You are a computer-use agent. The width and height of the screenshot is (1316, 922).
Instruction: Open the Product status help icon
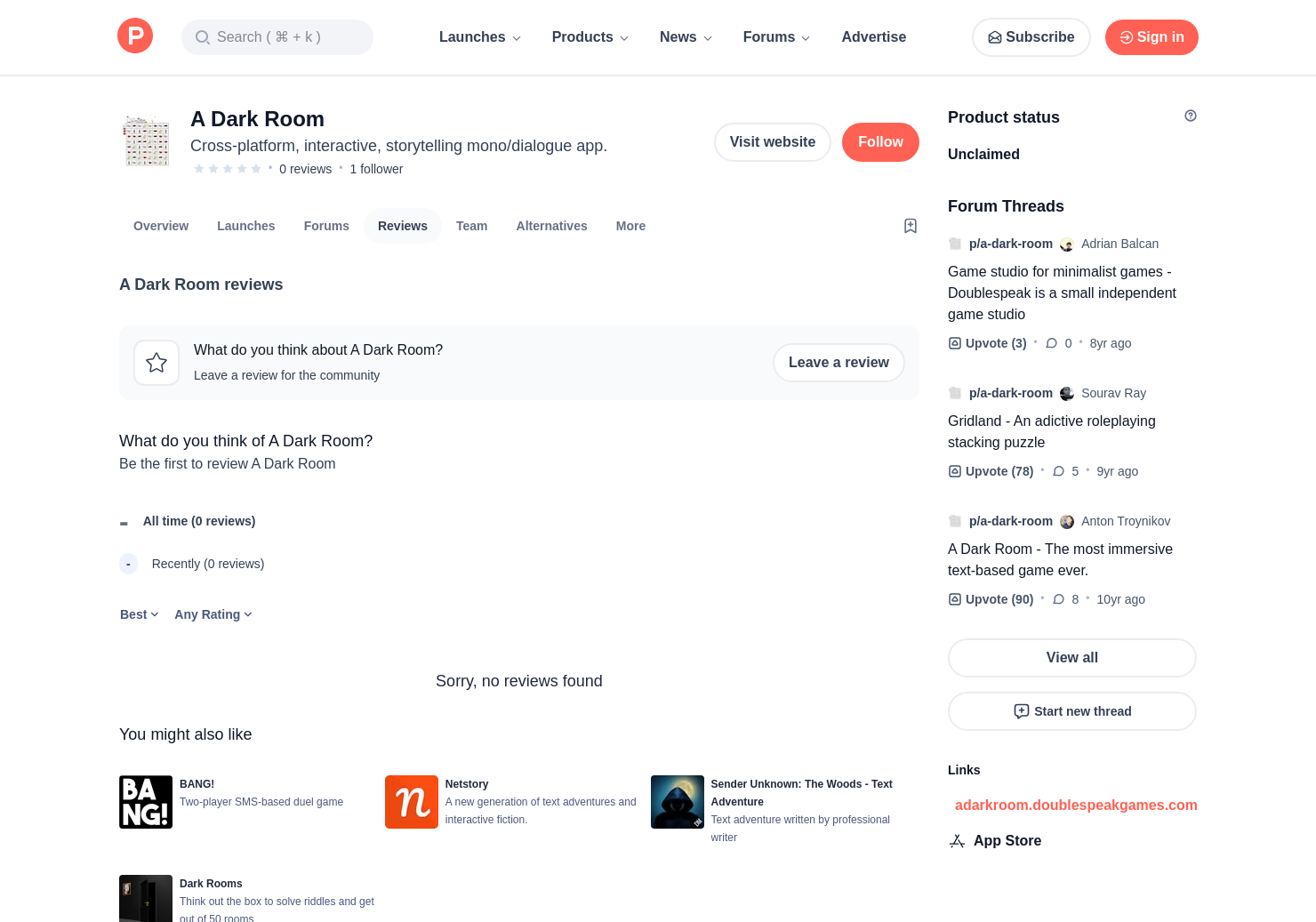(x=1191, y=116)
